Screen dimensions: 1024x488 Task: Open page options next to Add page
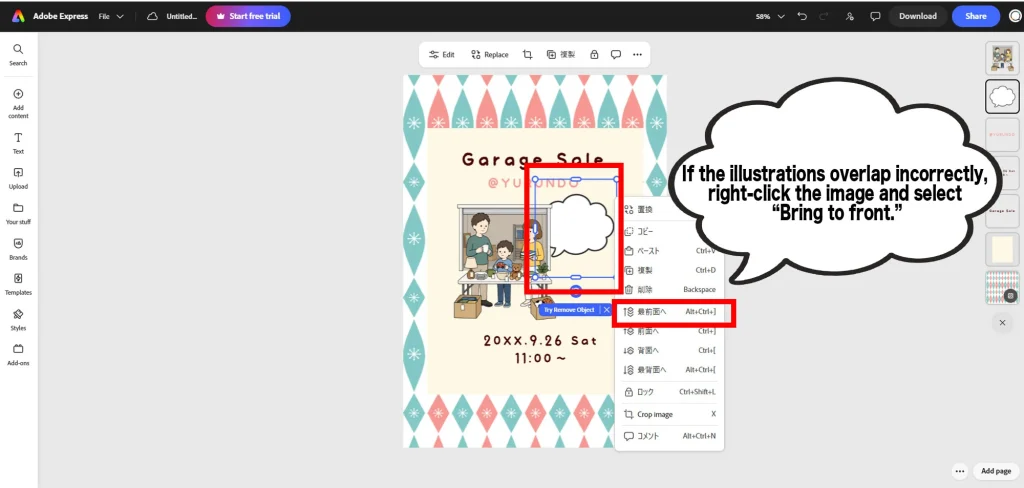(x=959, y=471)
